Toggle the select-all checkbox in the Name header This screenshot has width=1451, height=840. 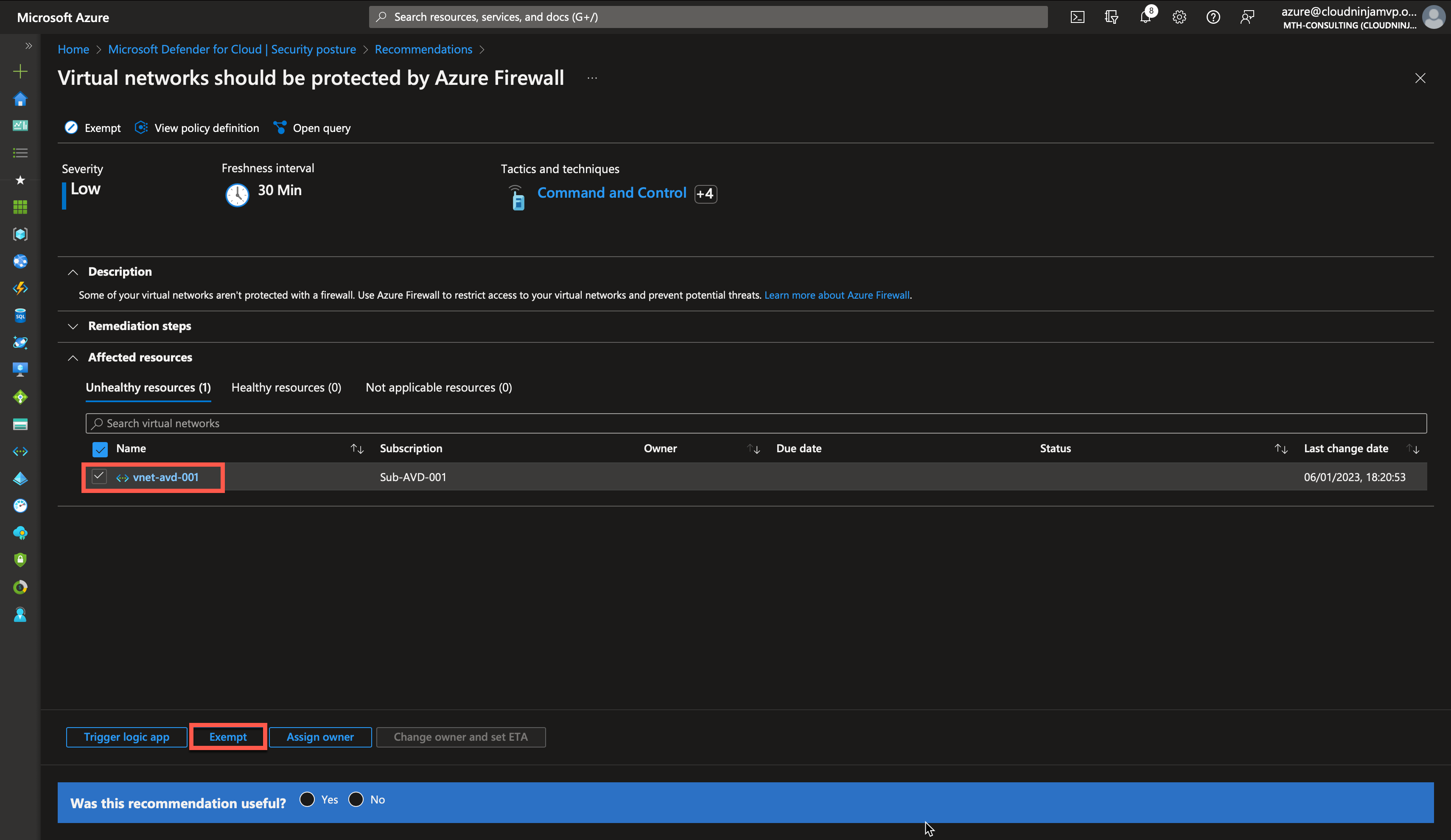tap(100, 449)
